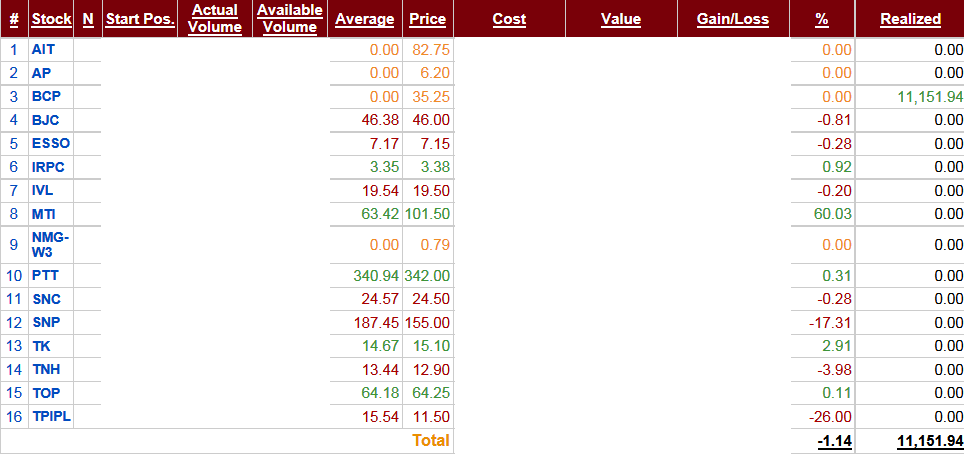
Task: Sort by the Realized column
Action: pos(910,19)
